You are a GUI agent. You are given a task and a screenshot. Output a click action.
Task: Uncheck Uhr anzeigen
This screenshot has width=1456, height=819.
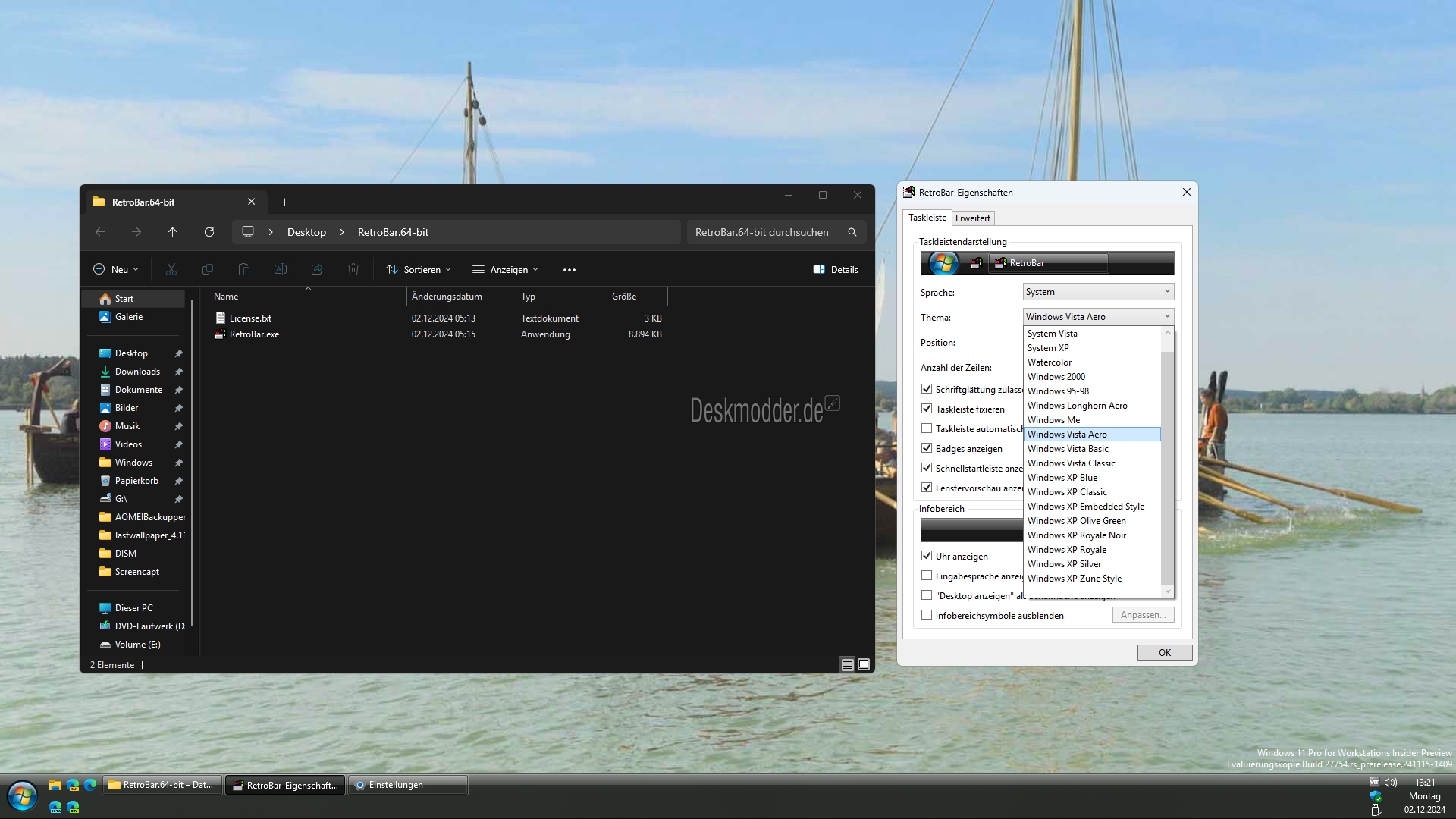point(927,556)
